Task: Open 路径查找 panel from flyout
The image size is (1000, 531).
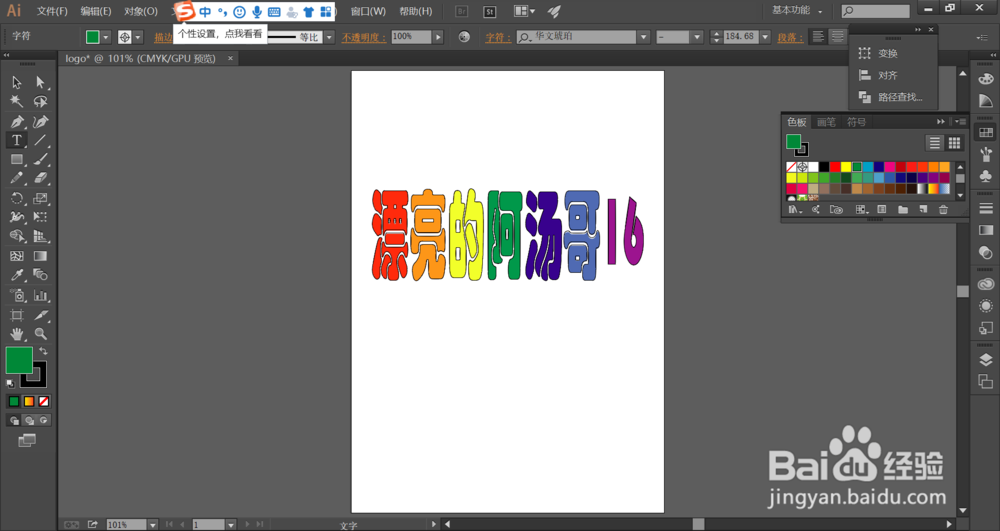Action: [892, 97]
